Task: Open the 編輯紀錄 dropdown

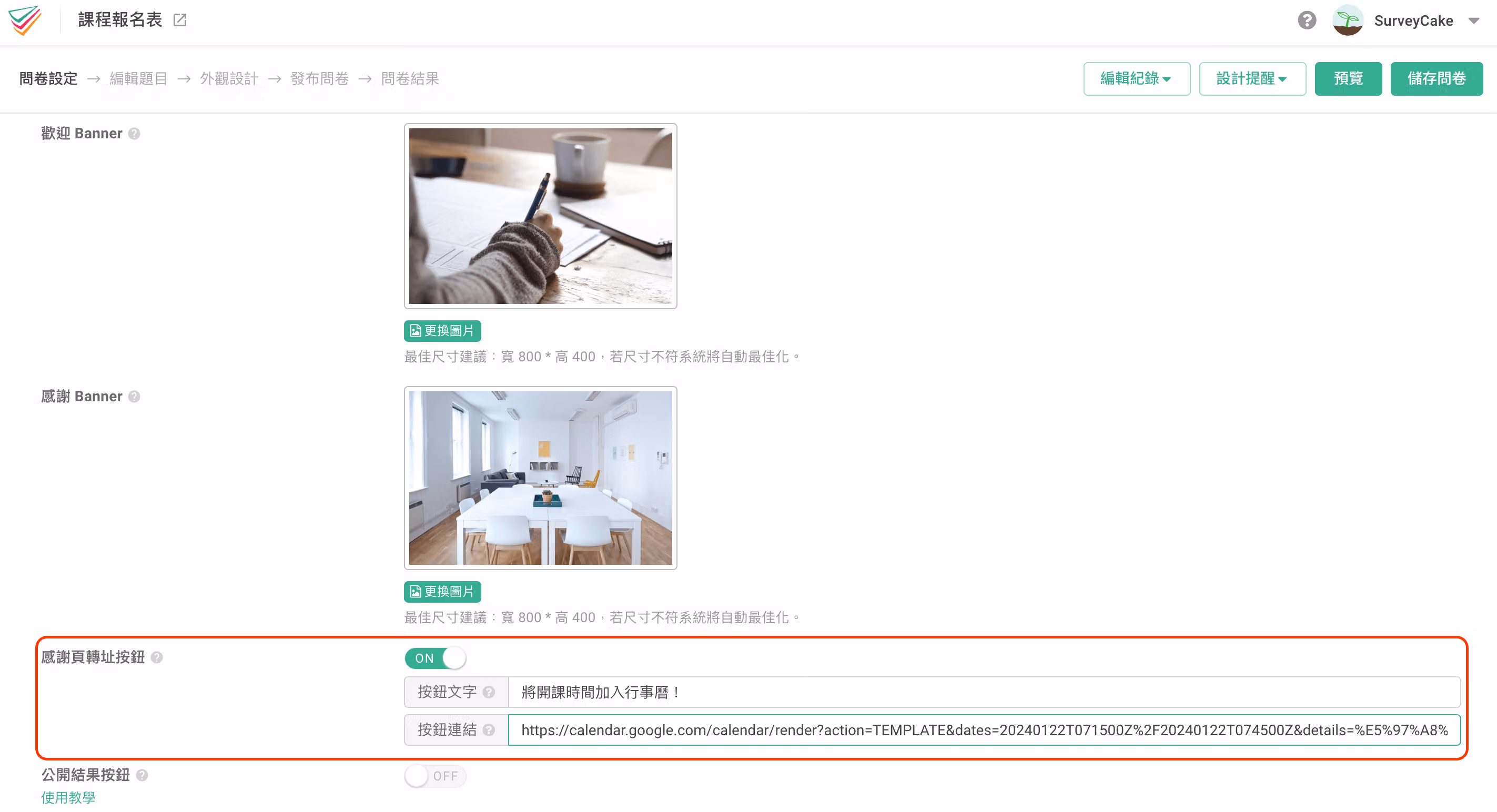Action: point(1136,78)
